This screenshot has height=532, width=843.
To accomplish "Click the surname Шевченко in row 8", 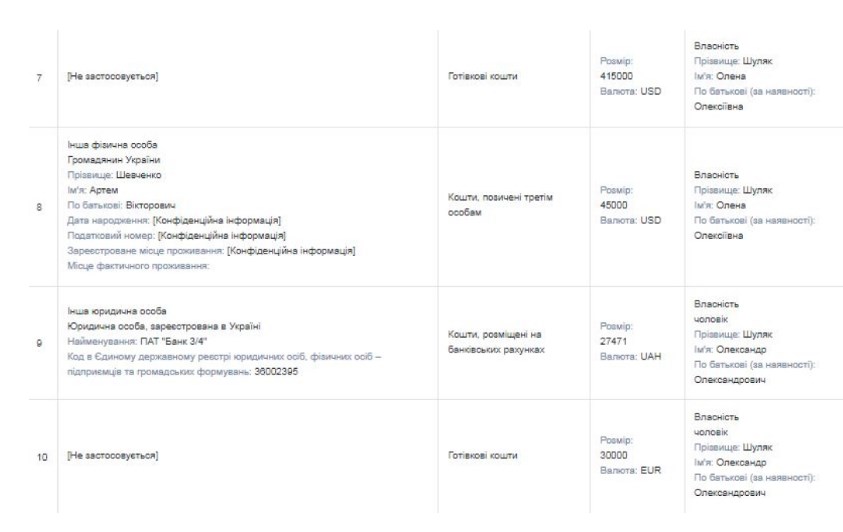I will point(147,174).
